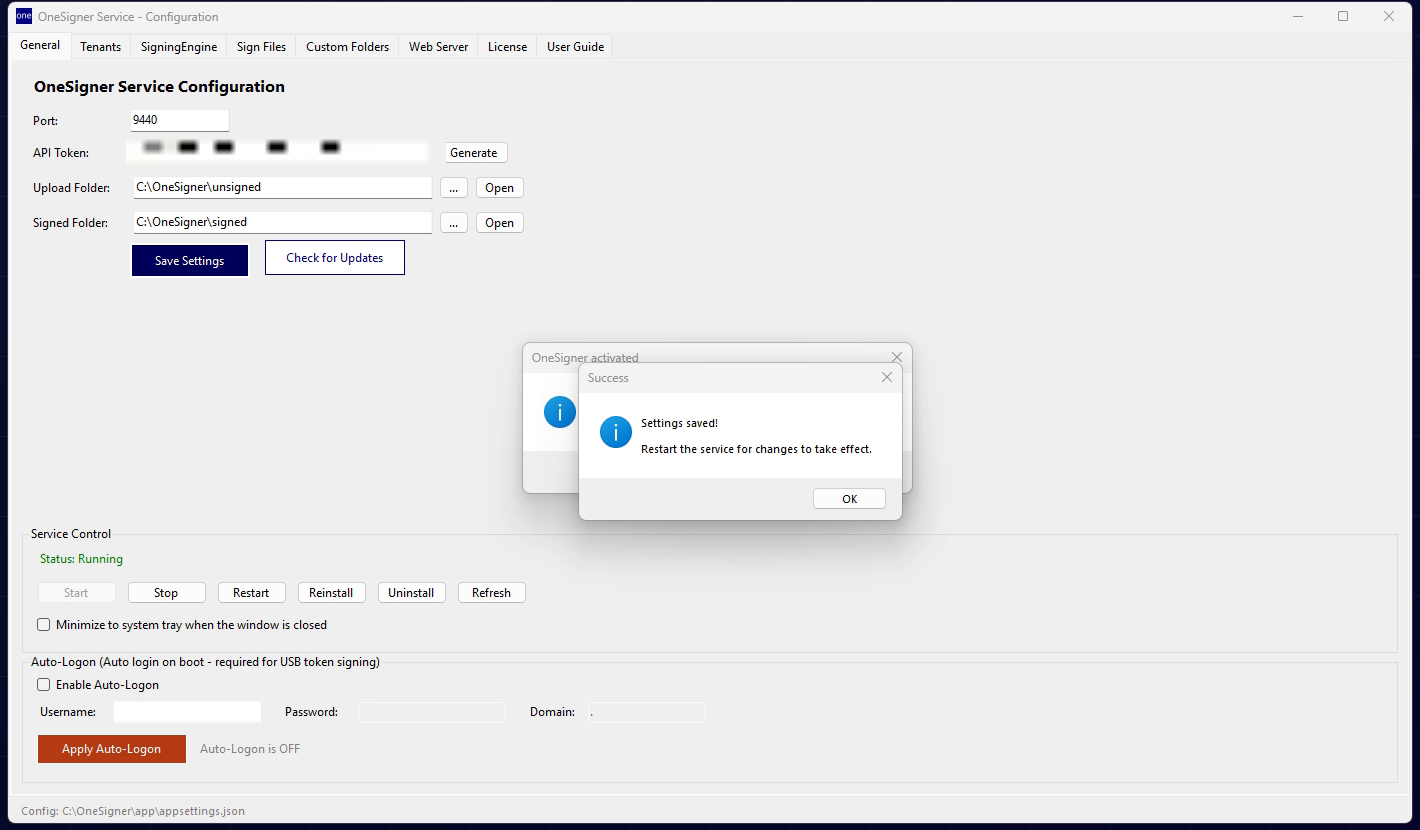This screenshot has width=1420, height=830.
Task: Reinstall the service
Action: (331, 593)
